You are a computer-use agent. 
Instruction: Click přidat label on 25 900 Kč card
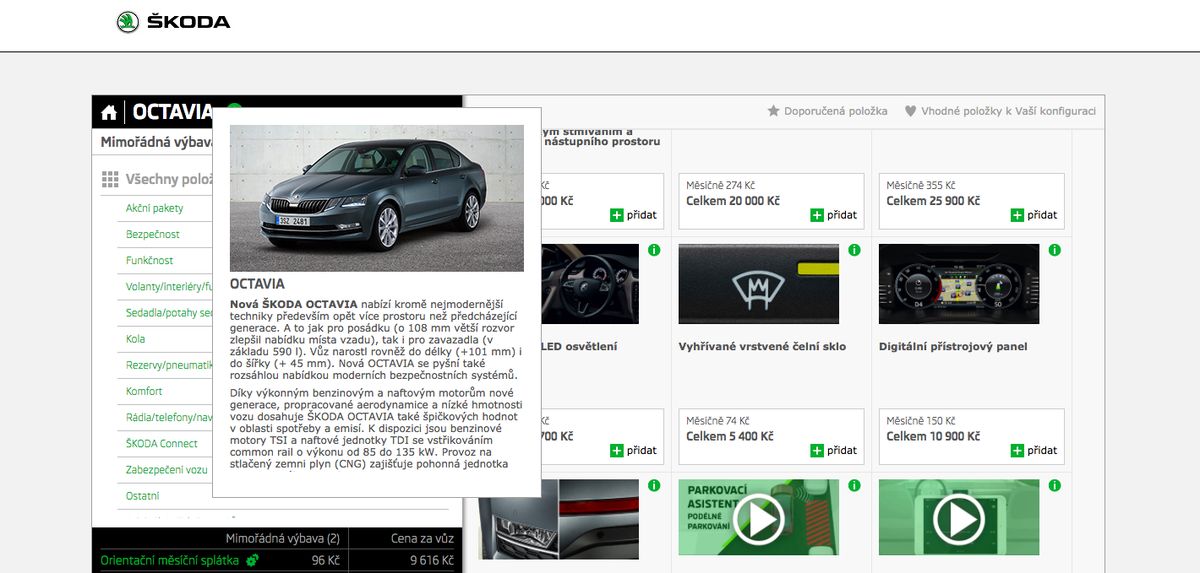1042,215
